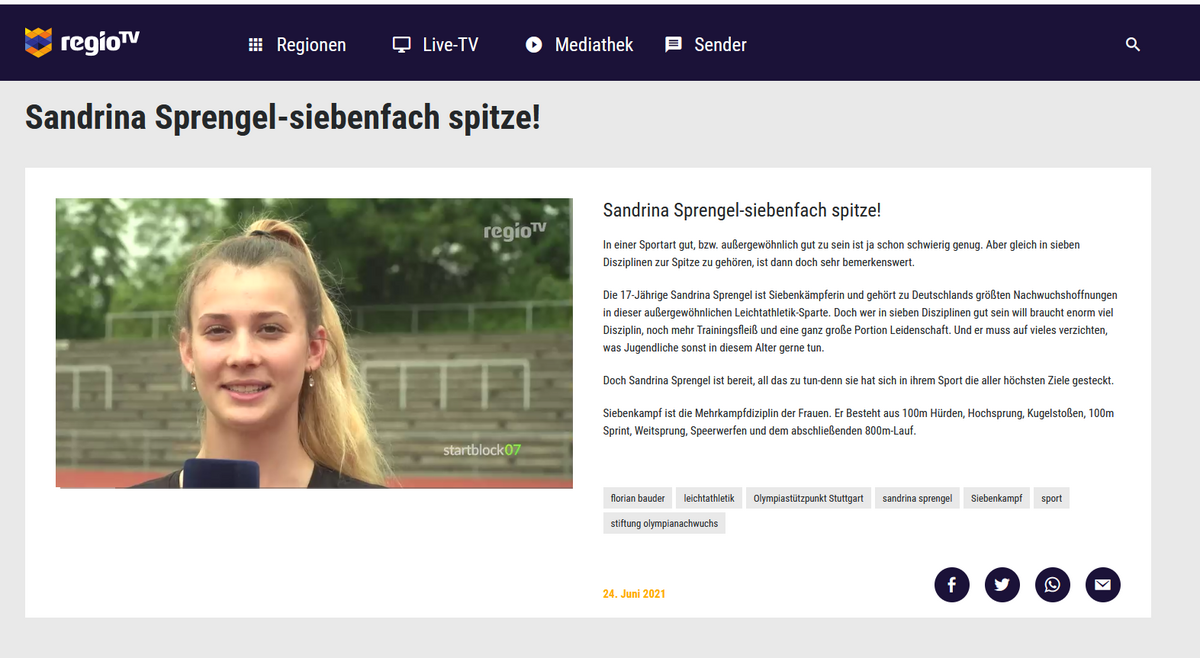Click the paragraph starting 'Siebenkampf ist die Mehrkampfdiziplin'

coord(858,422)
